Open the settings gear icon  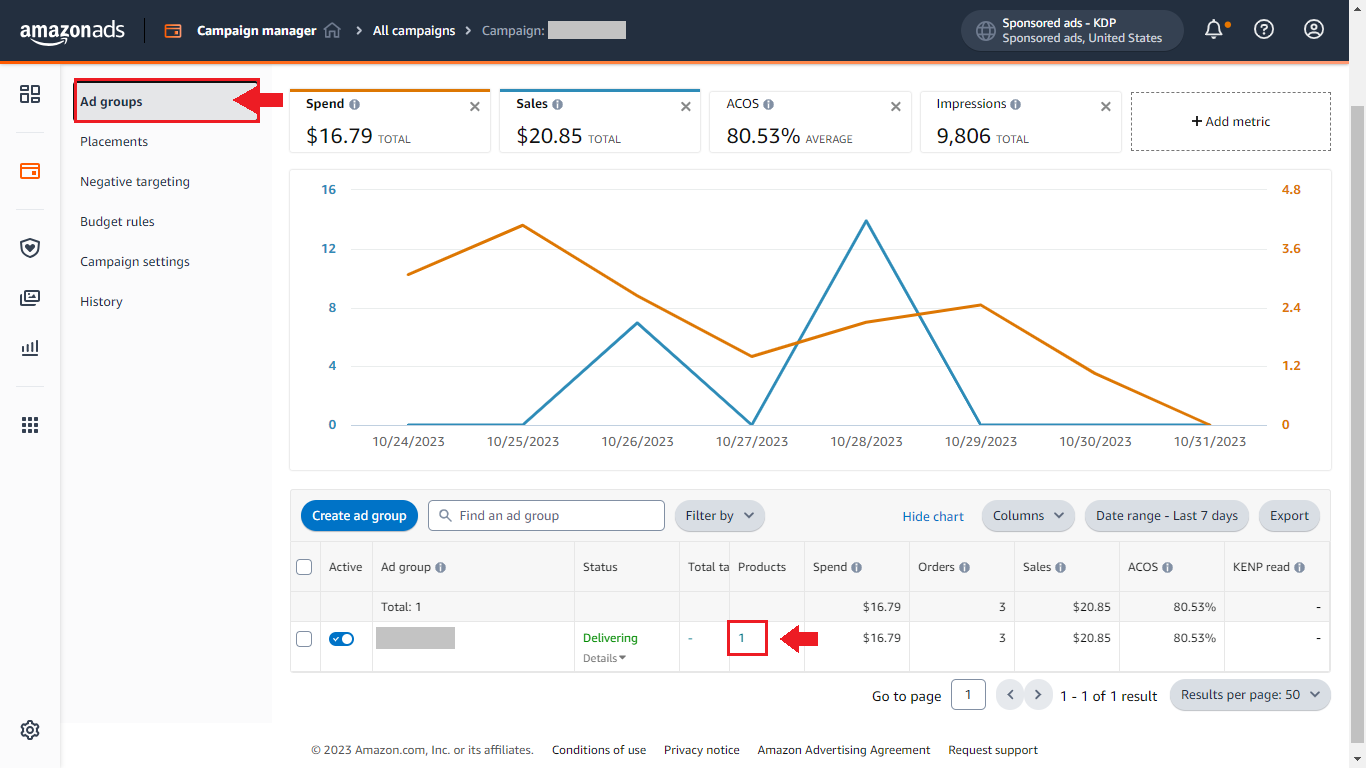click(29, 730)
